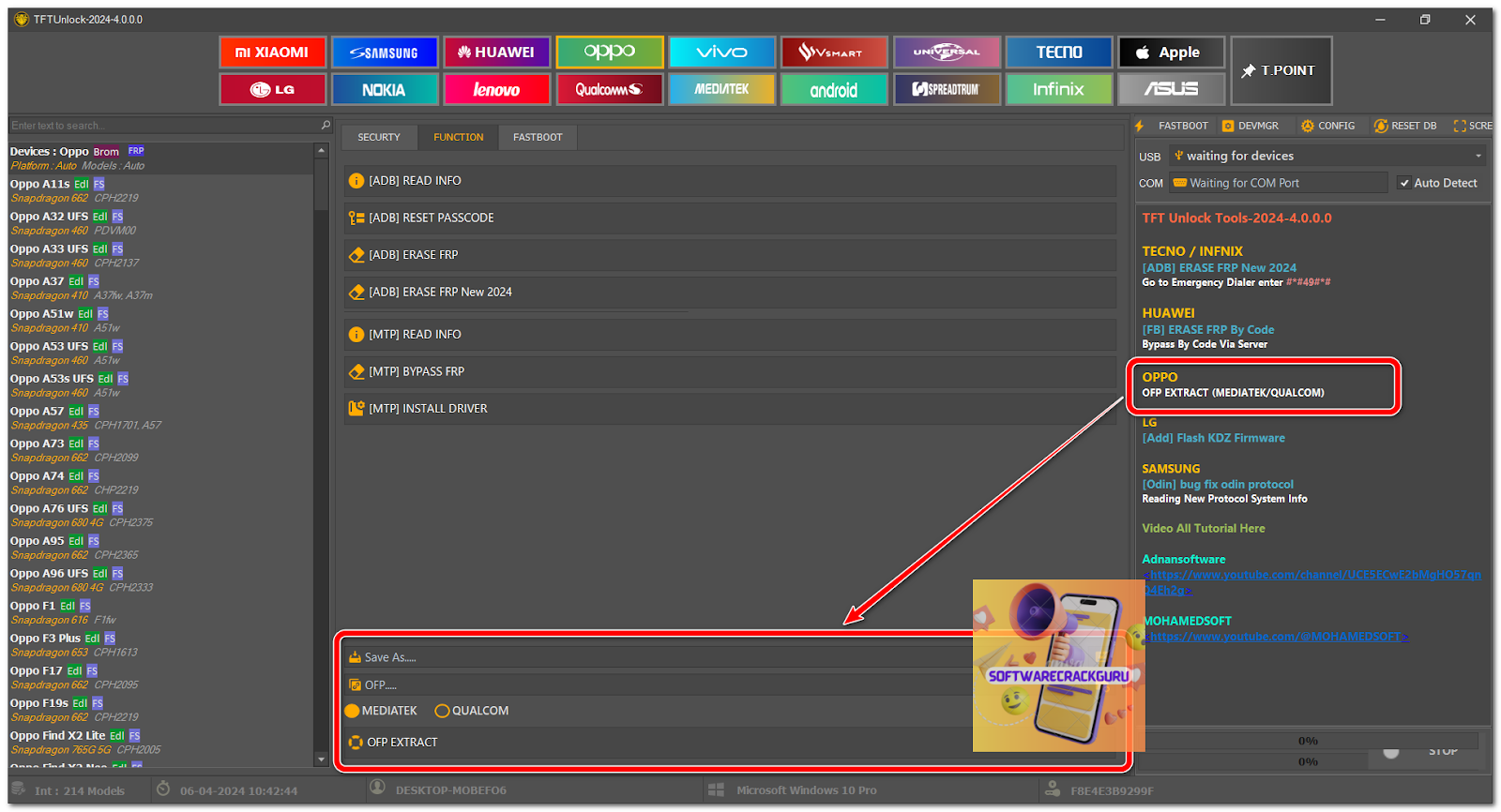Click the upper 0% progress bar

(1307, 741)
